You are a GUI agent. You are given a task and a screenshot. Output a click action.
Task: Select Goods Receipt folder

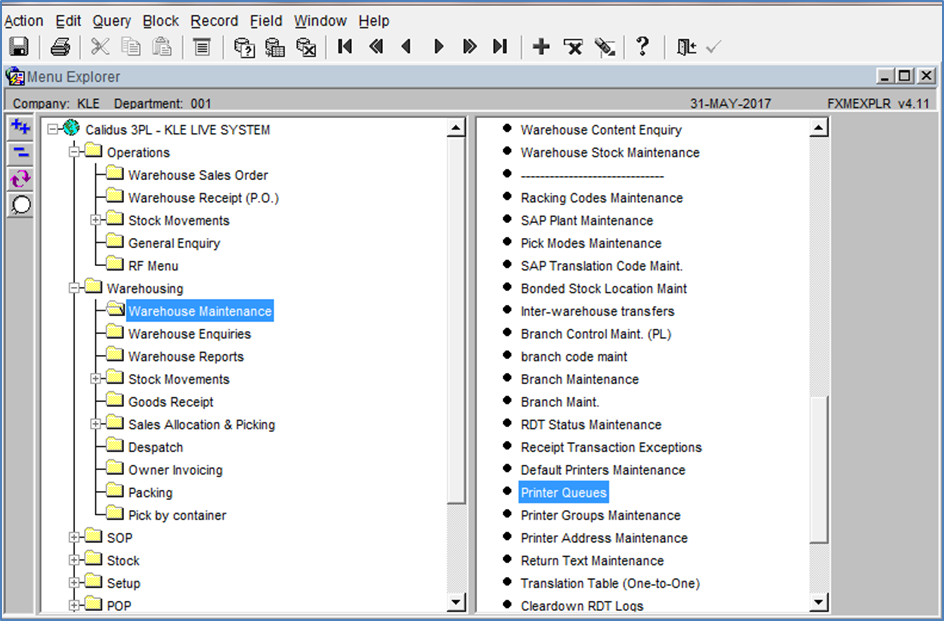[x=171, y=402]
